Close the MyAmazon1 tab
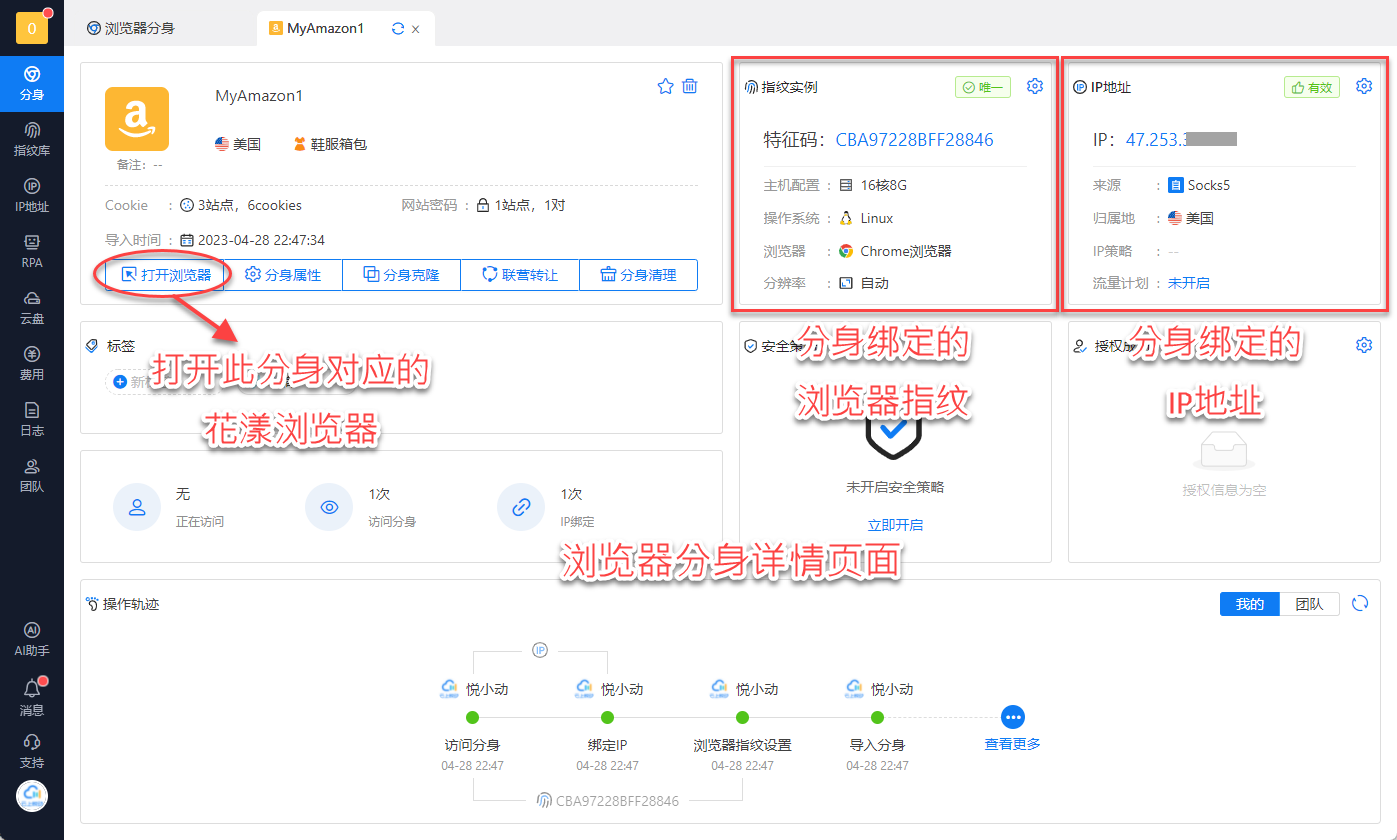Image resolution: width=1397 pixels, height=840 pixels. click(x=416, y=29)
